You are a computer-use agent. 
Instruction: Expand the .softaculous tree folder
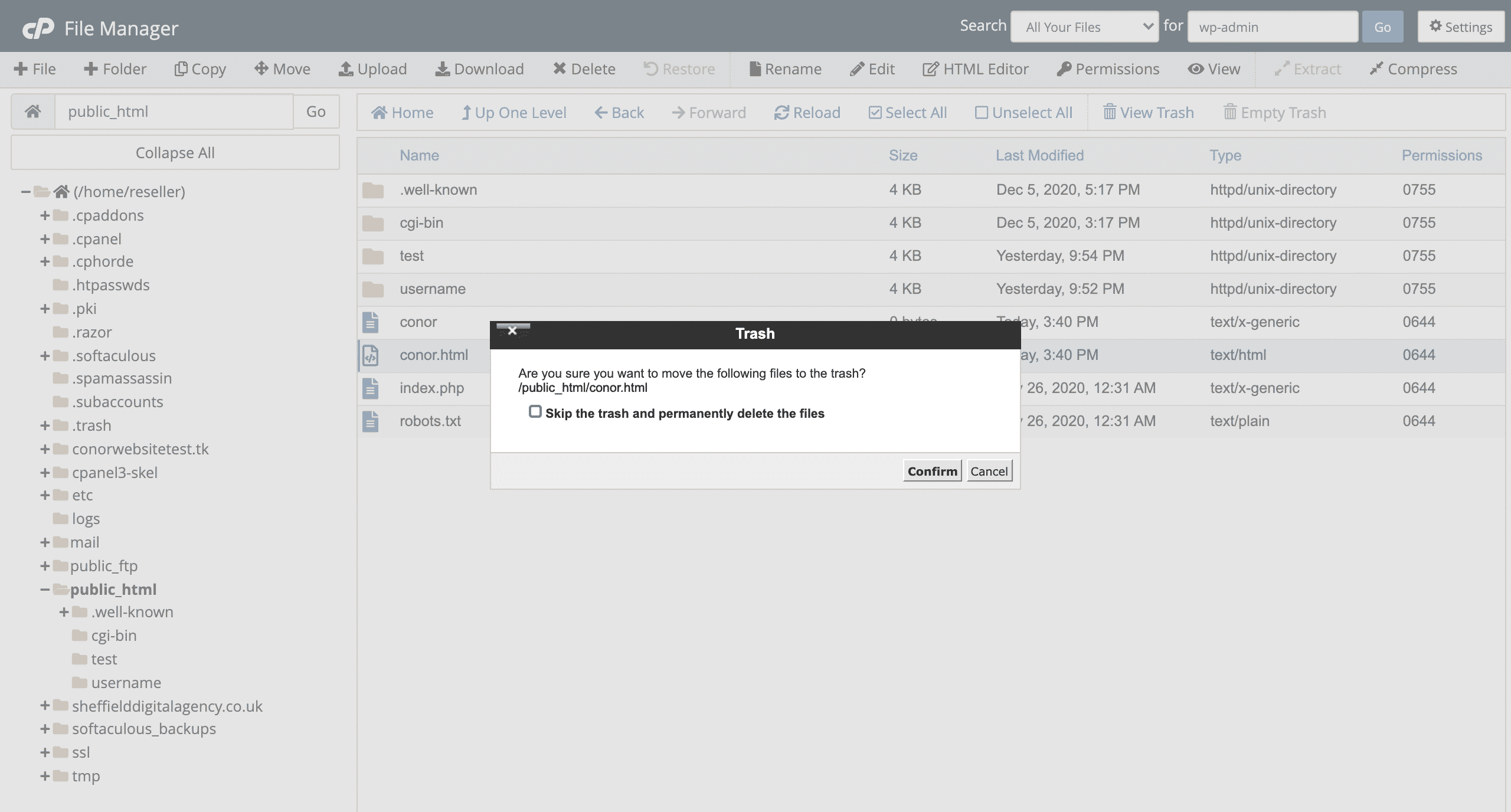click(45, 356)
